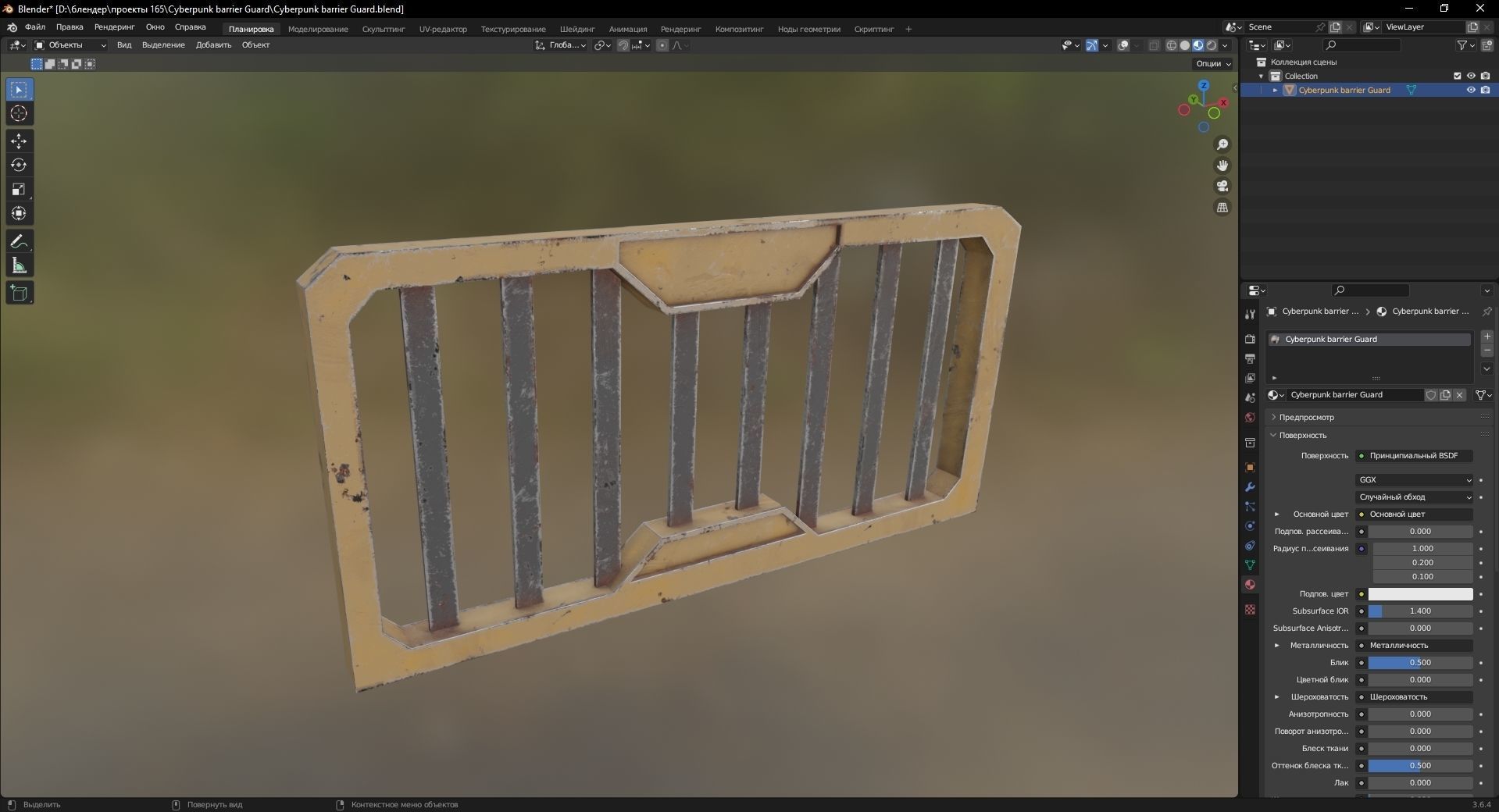Toggle viewport gizmos display

pyautogui.click(x=1092, y=45)
